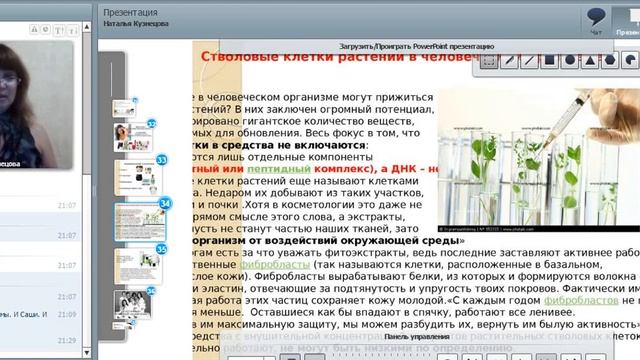Select the rectangle shape tool
Screen dimensions: 640x360
point(549,60)
